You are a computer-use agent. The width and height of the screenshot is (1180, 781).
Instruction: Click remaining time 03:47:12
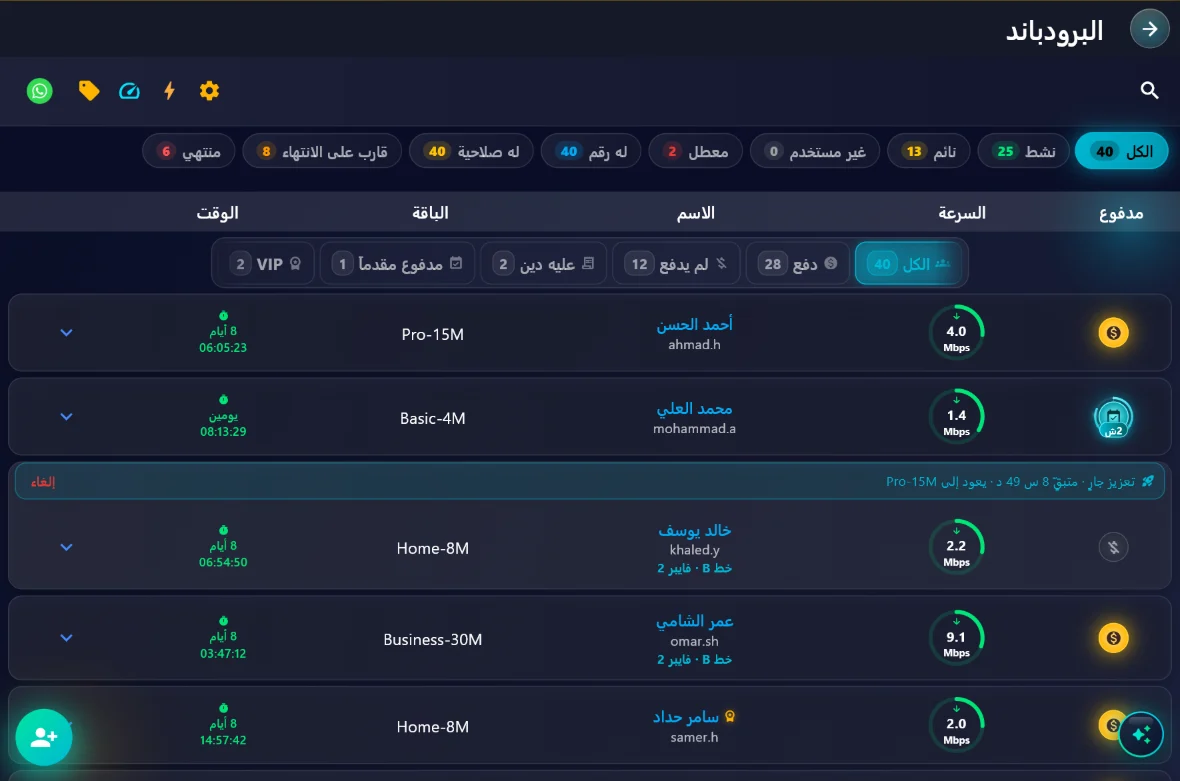(223, 653)
